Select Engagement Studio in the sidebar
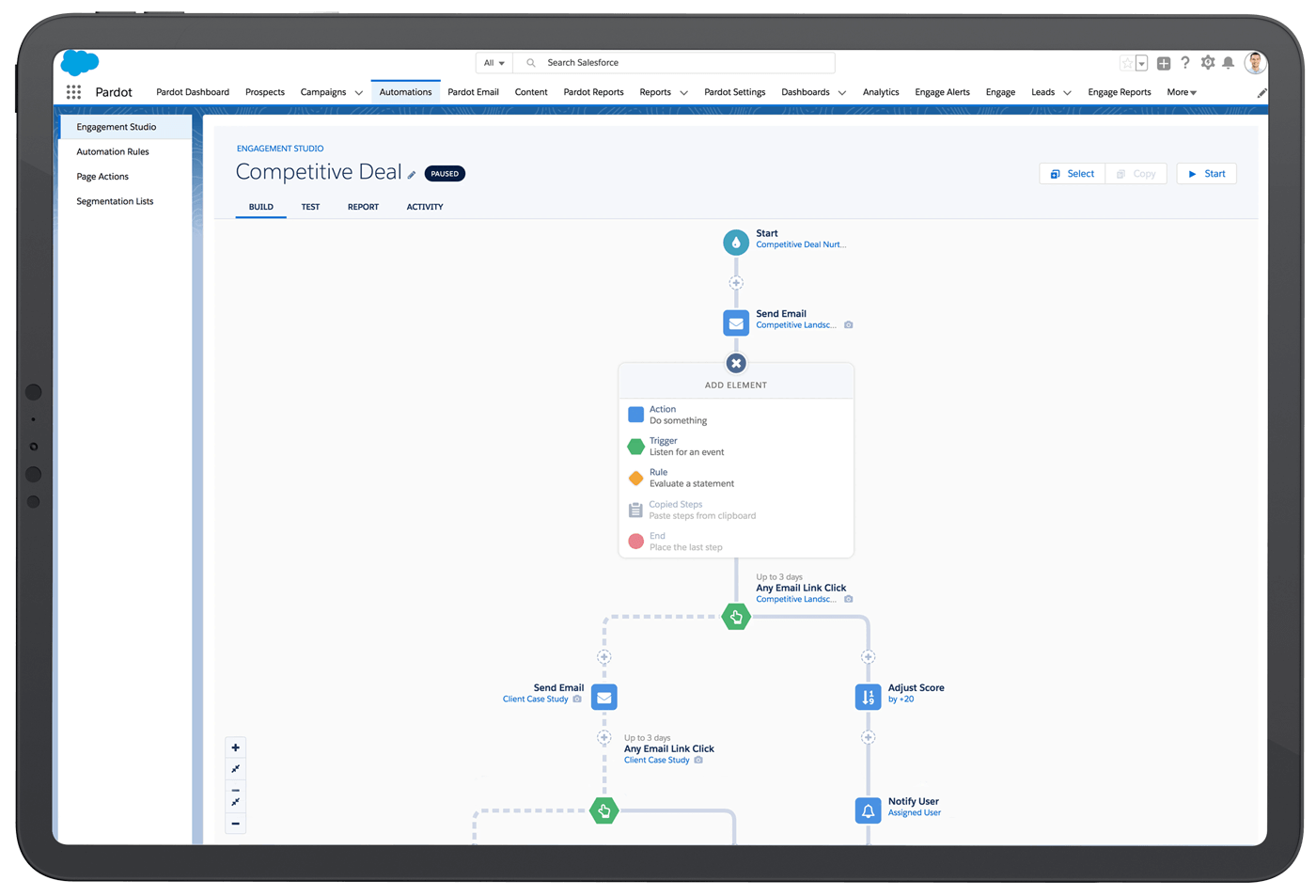1316x896 pixels. pyautogui.click(x=125, y=127)
